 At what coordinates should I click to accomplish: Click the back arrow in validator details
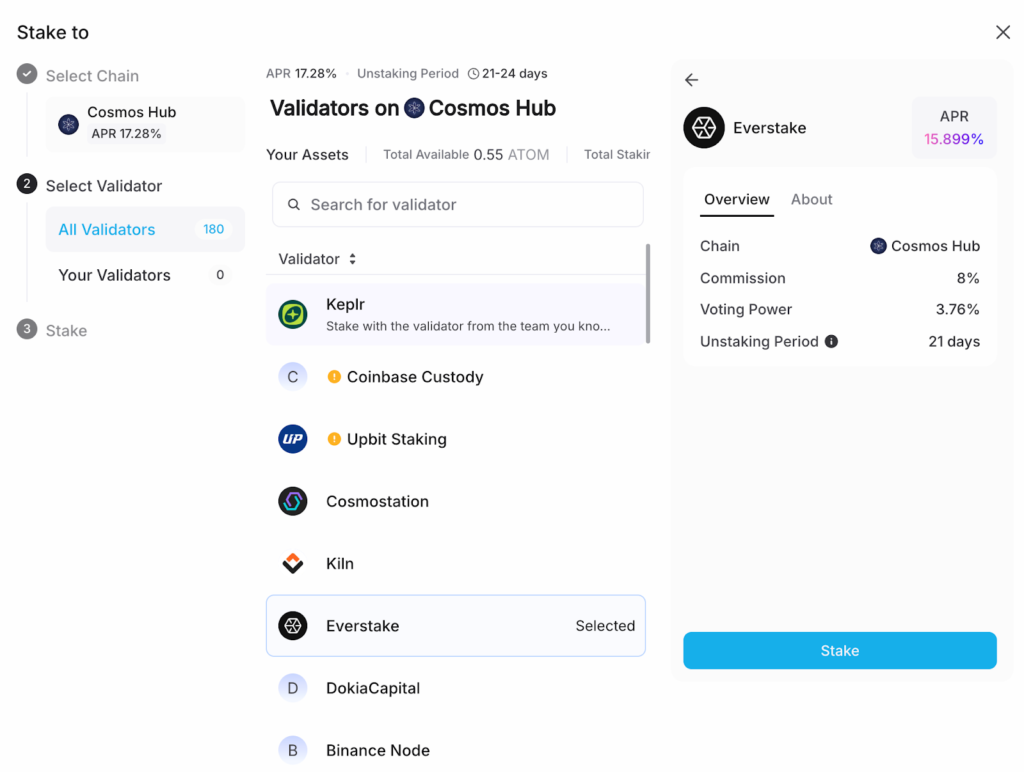[x=692, y=80]
